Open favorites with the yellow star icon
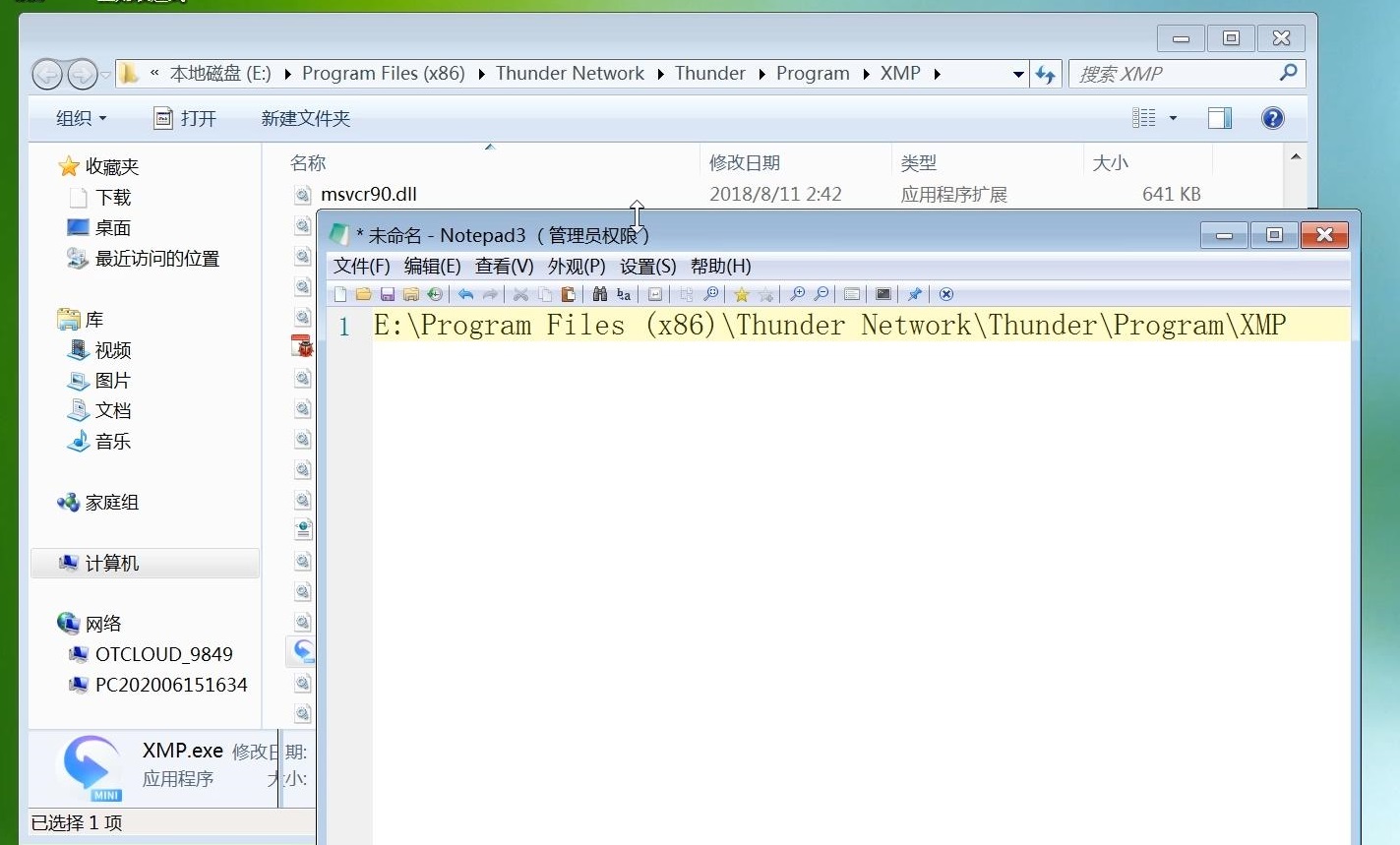The width and height of the screenshot is (1400, 845). pos(742,294)
